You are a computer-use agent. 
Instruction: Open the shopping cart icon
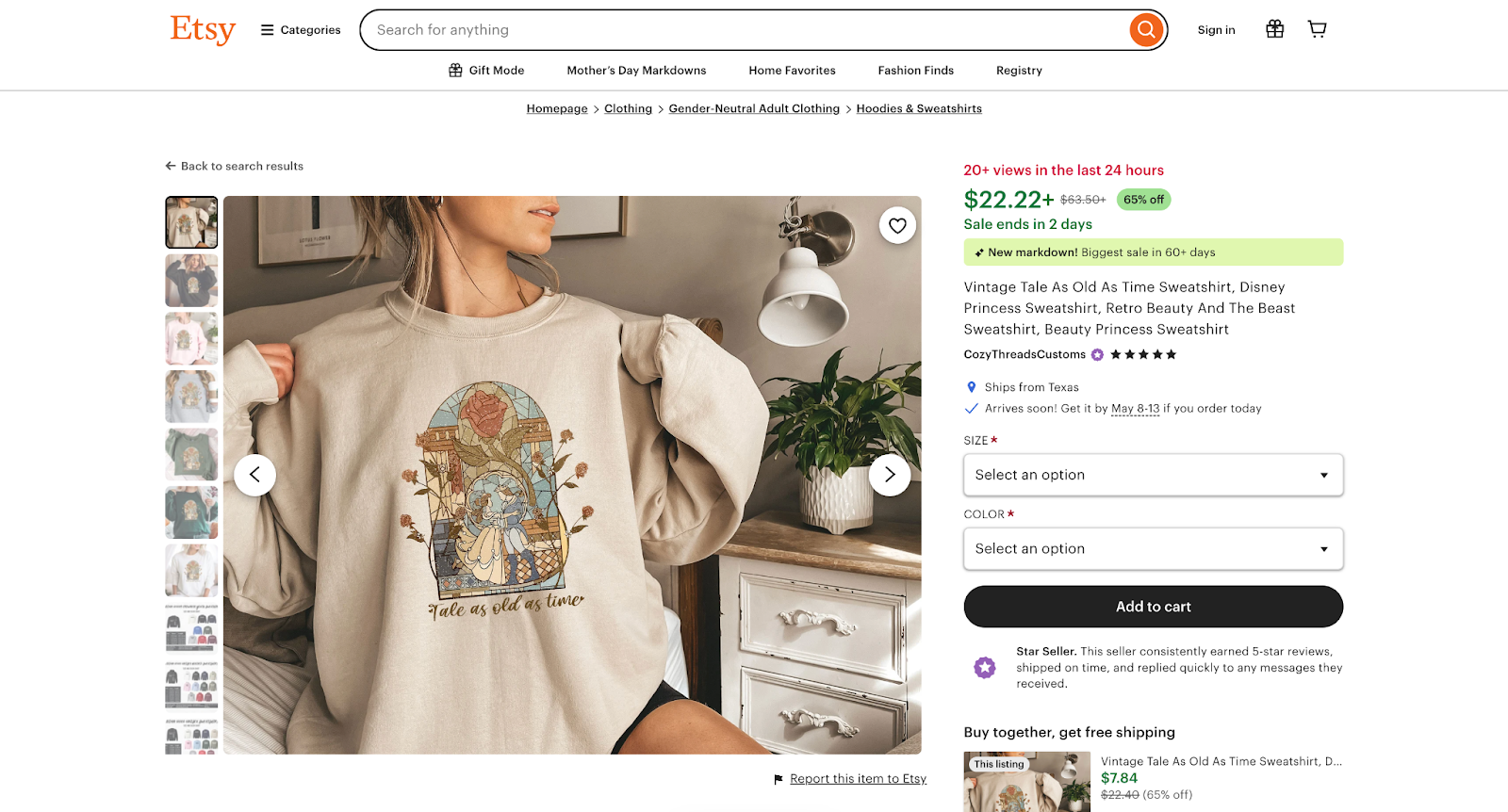click(1316, 28)
